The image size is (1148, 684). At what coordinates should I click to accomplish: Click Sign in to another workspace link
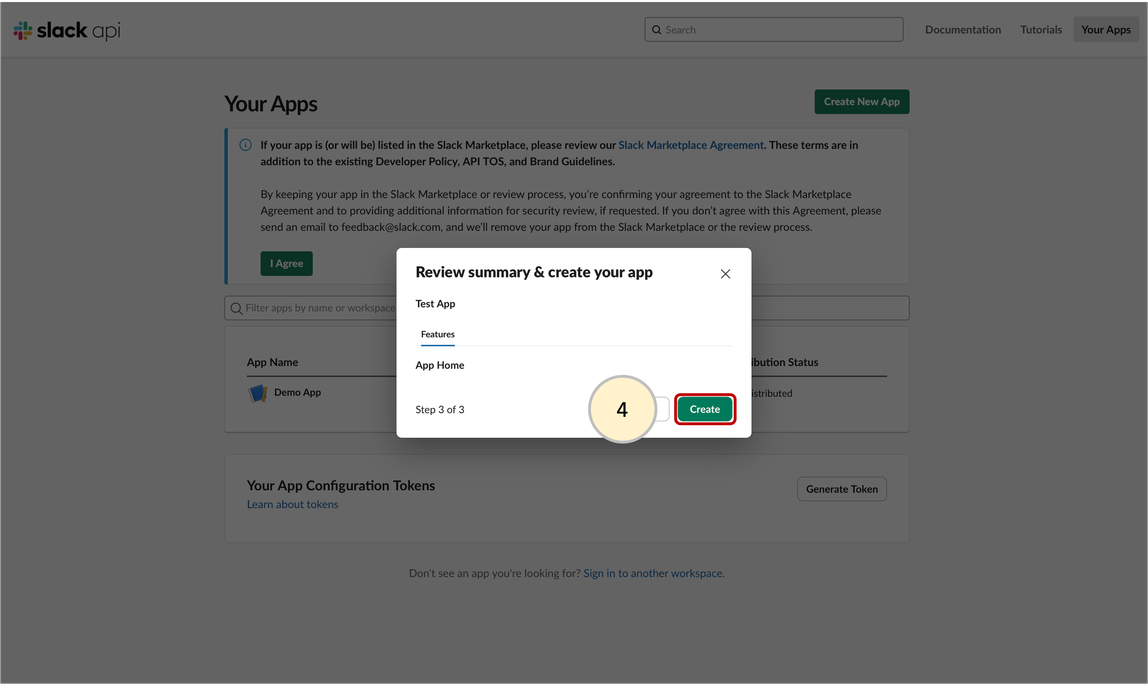(x=652, y=574)
